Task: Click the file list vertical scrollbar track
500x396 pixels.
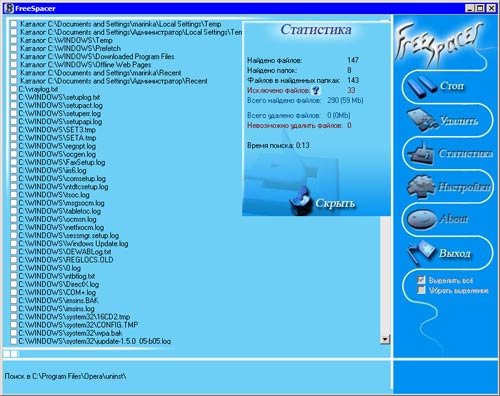Action: [385, 275]
